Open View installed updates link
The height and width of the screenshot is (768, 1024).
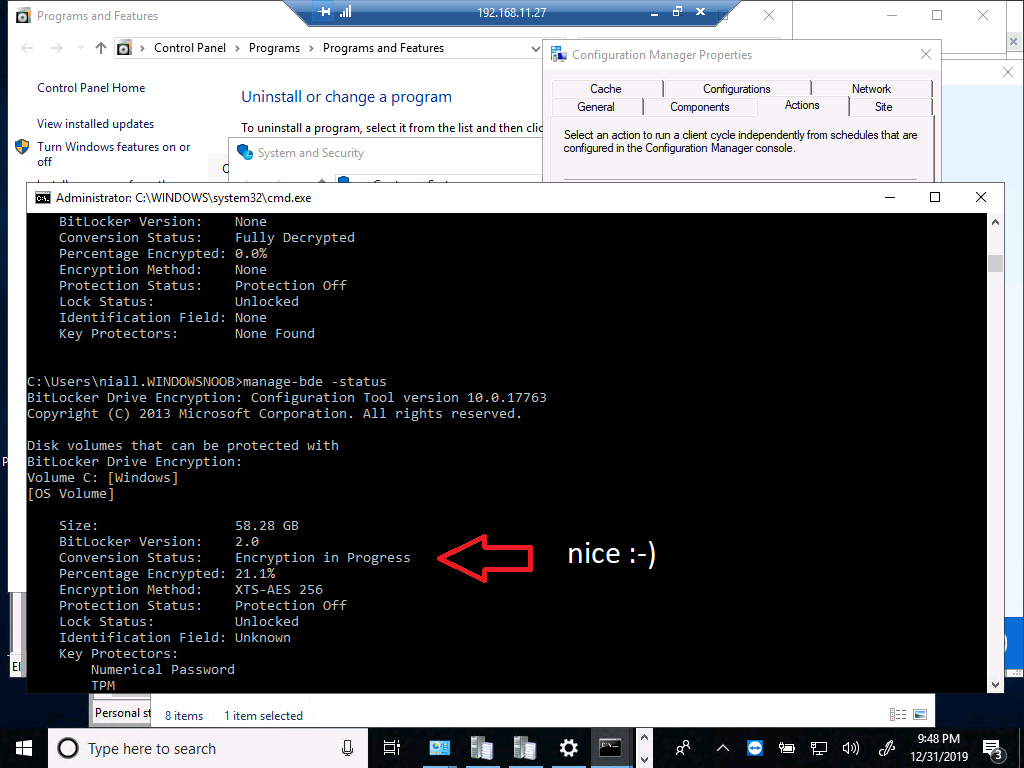click(95, 123)
